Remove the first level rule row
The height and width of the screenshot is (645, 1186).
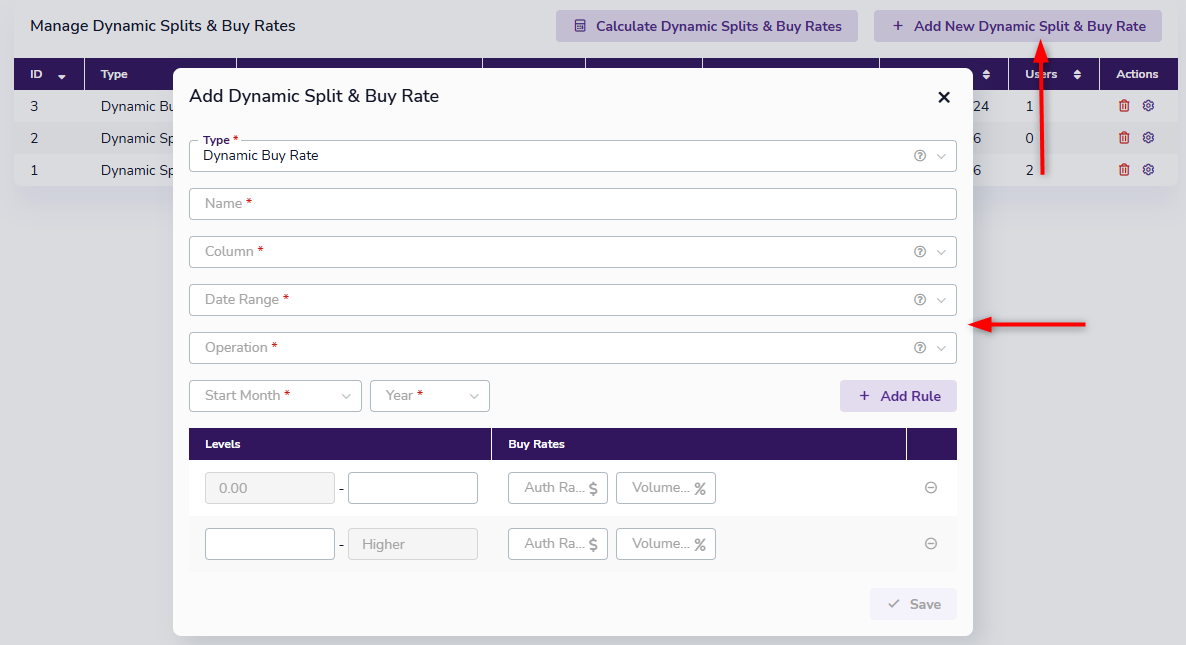(x=930, y=488)
